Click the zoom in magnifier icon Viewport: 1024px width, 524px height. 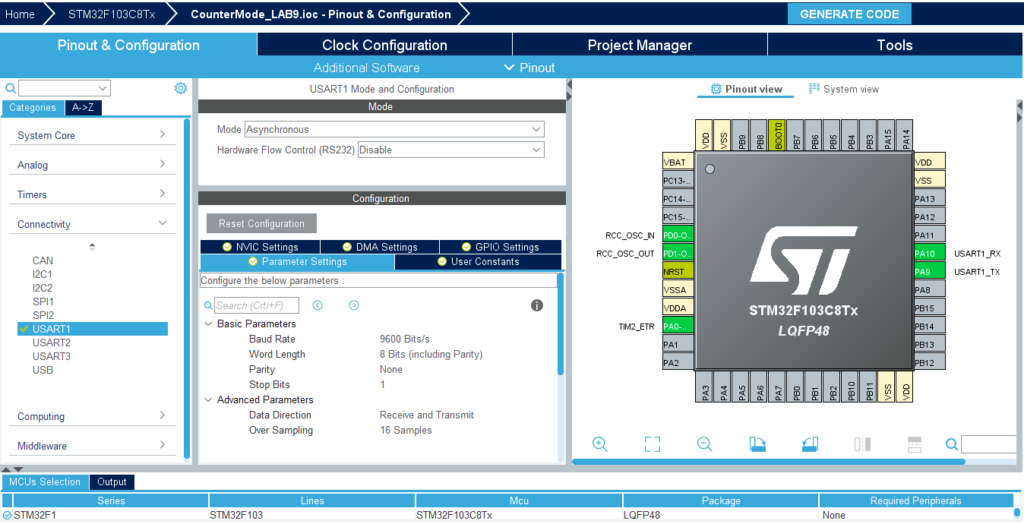pos(600,444)
